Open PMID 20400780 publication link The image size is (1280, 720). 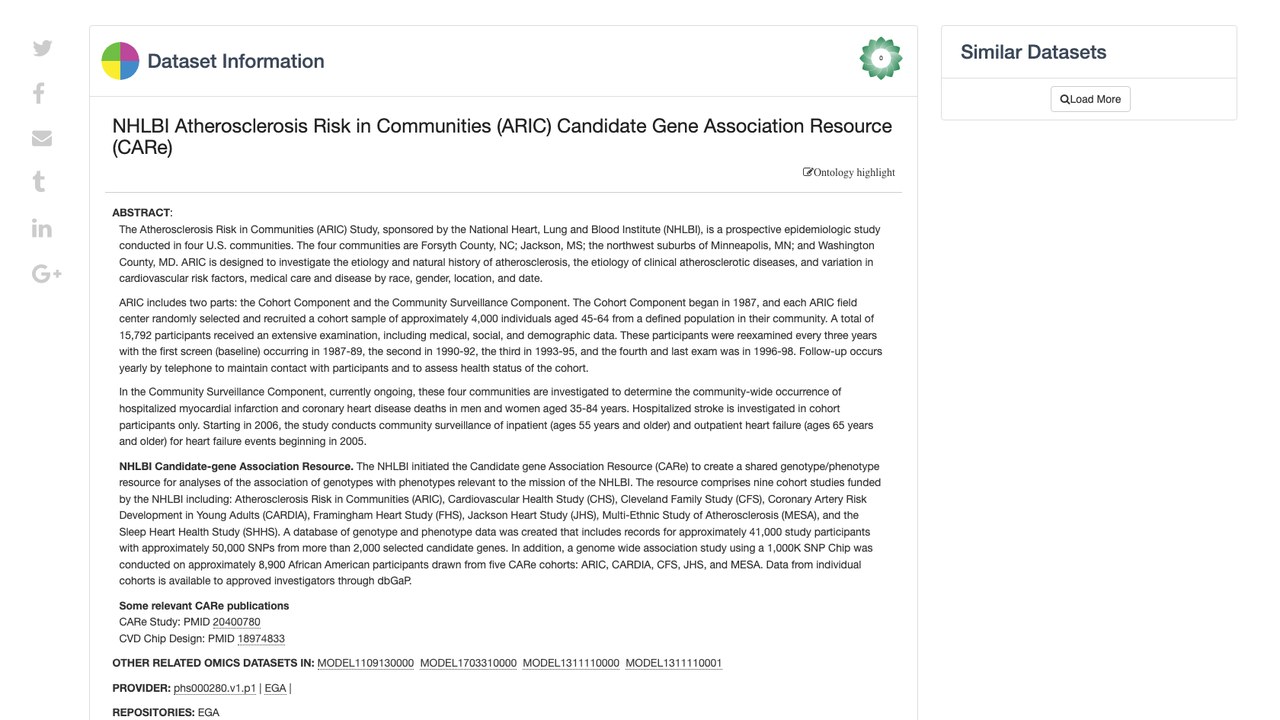pos(236,622)
